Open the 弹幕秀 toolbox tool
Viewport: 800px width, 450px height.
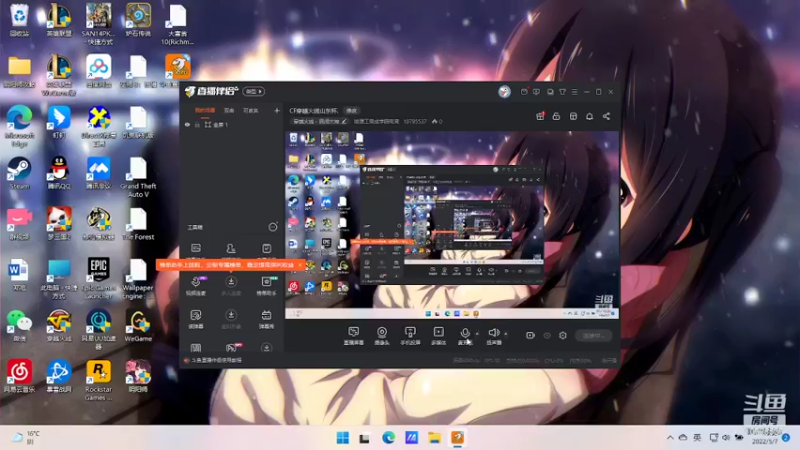pos(266,318)
